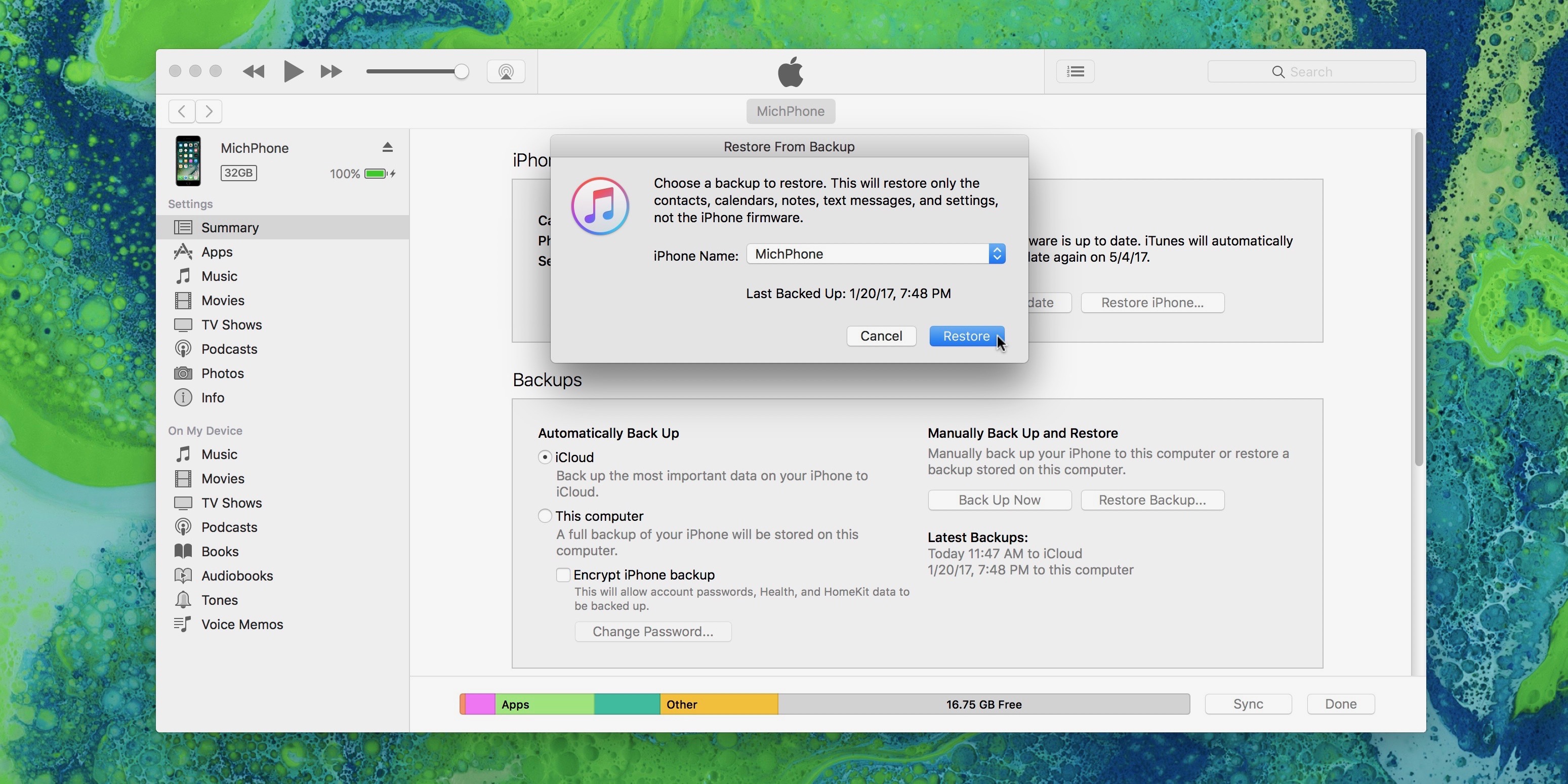Open Podcasts under Settings sidebar

[x=229, y=349]
